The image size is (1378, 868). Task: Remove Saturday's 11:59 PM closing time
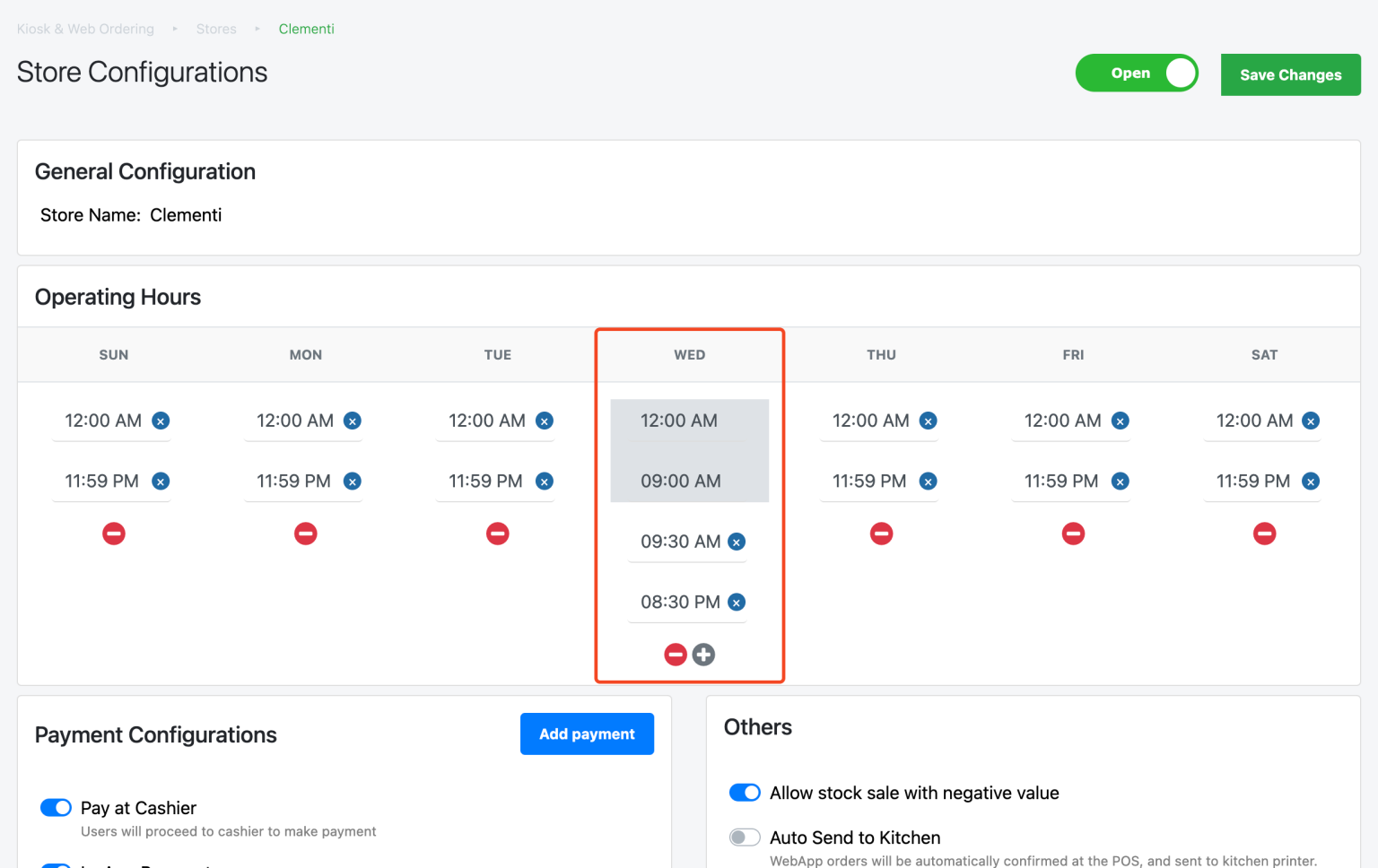point(1311,481)
